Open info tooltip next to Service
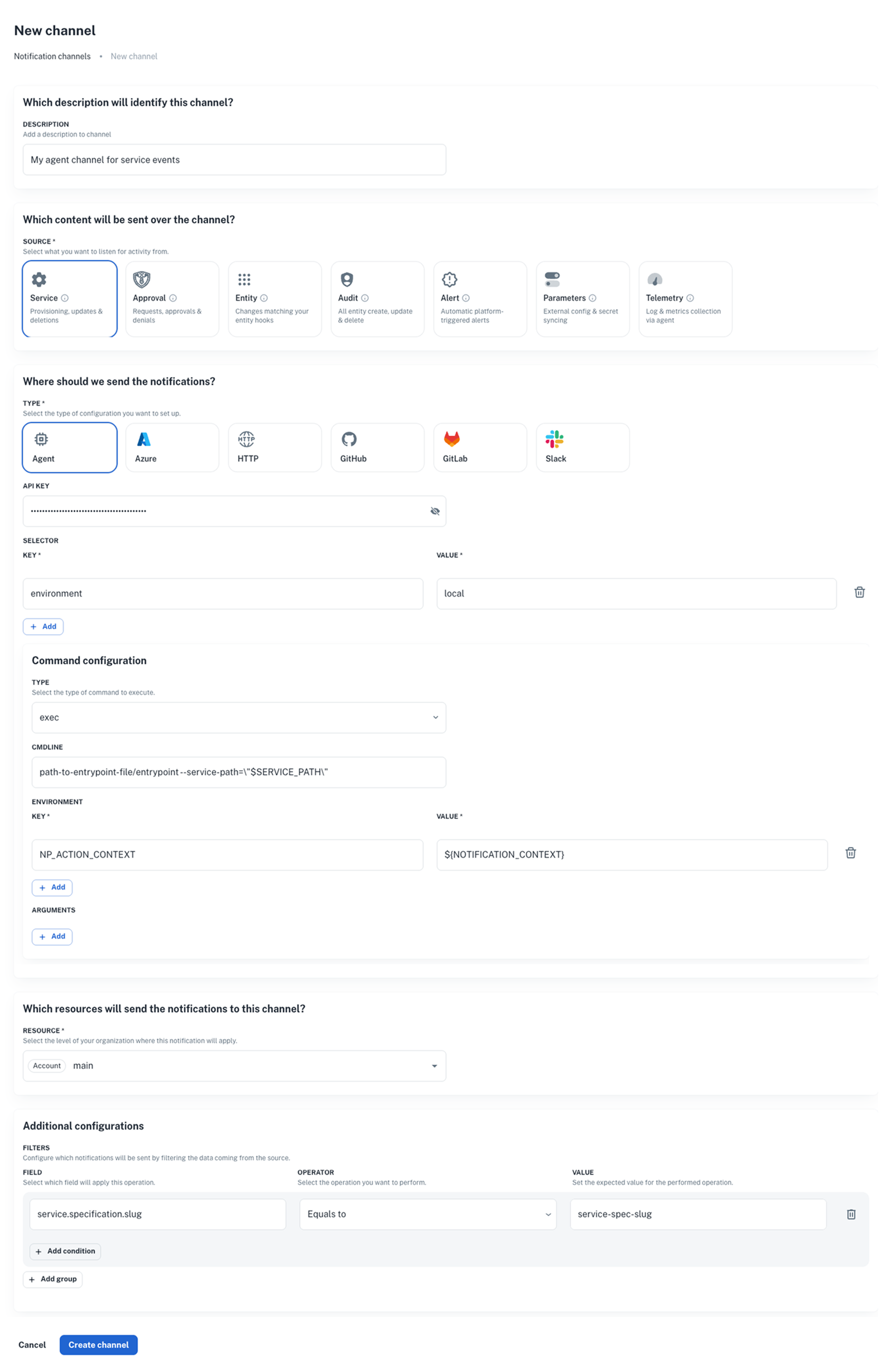 65,298
